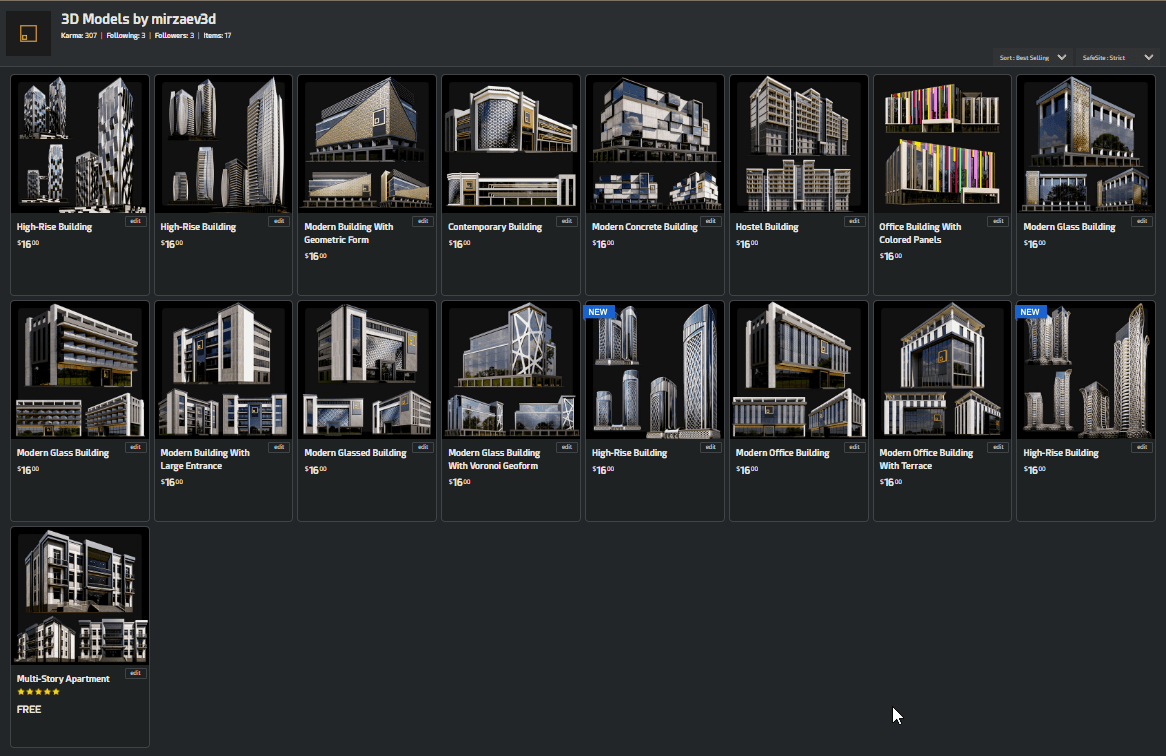This screenshot has width=1166, height=756.
Task: Open the Hostel Building thumbnail
Action: 799,143
